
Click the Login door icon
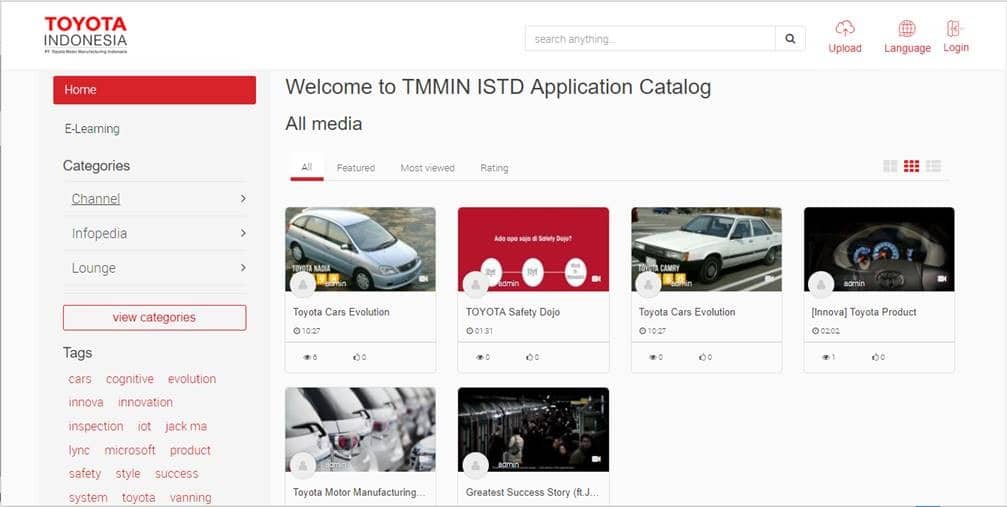click(955, 28)
